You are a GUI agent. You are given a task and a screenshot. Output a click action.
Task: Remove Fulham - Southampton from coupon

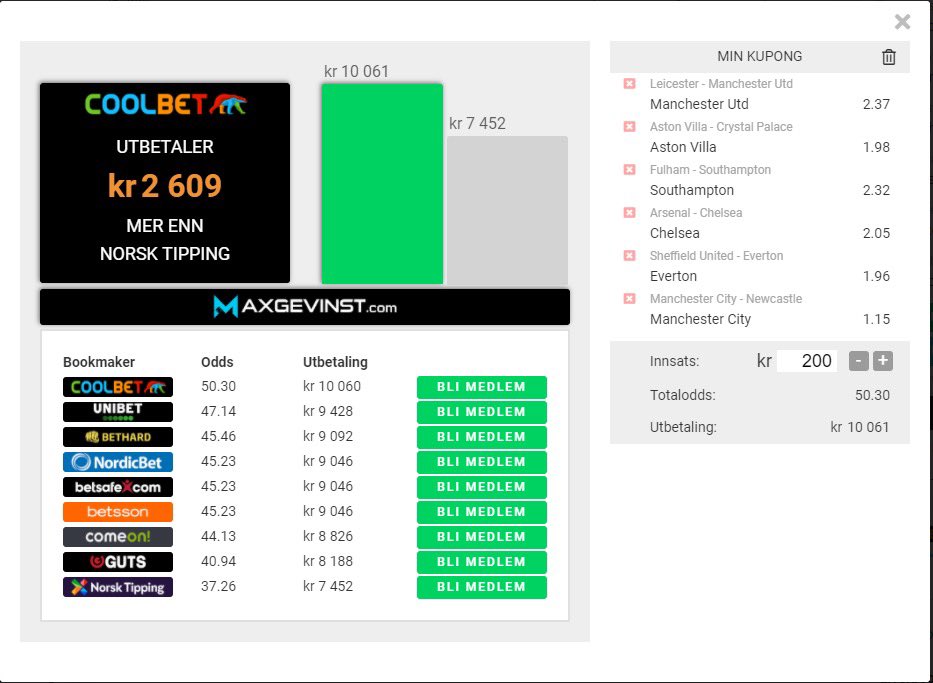pyautogui.click(x=629, y=170)
